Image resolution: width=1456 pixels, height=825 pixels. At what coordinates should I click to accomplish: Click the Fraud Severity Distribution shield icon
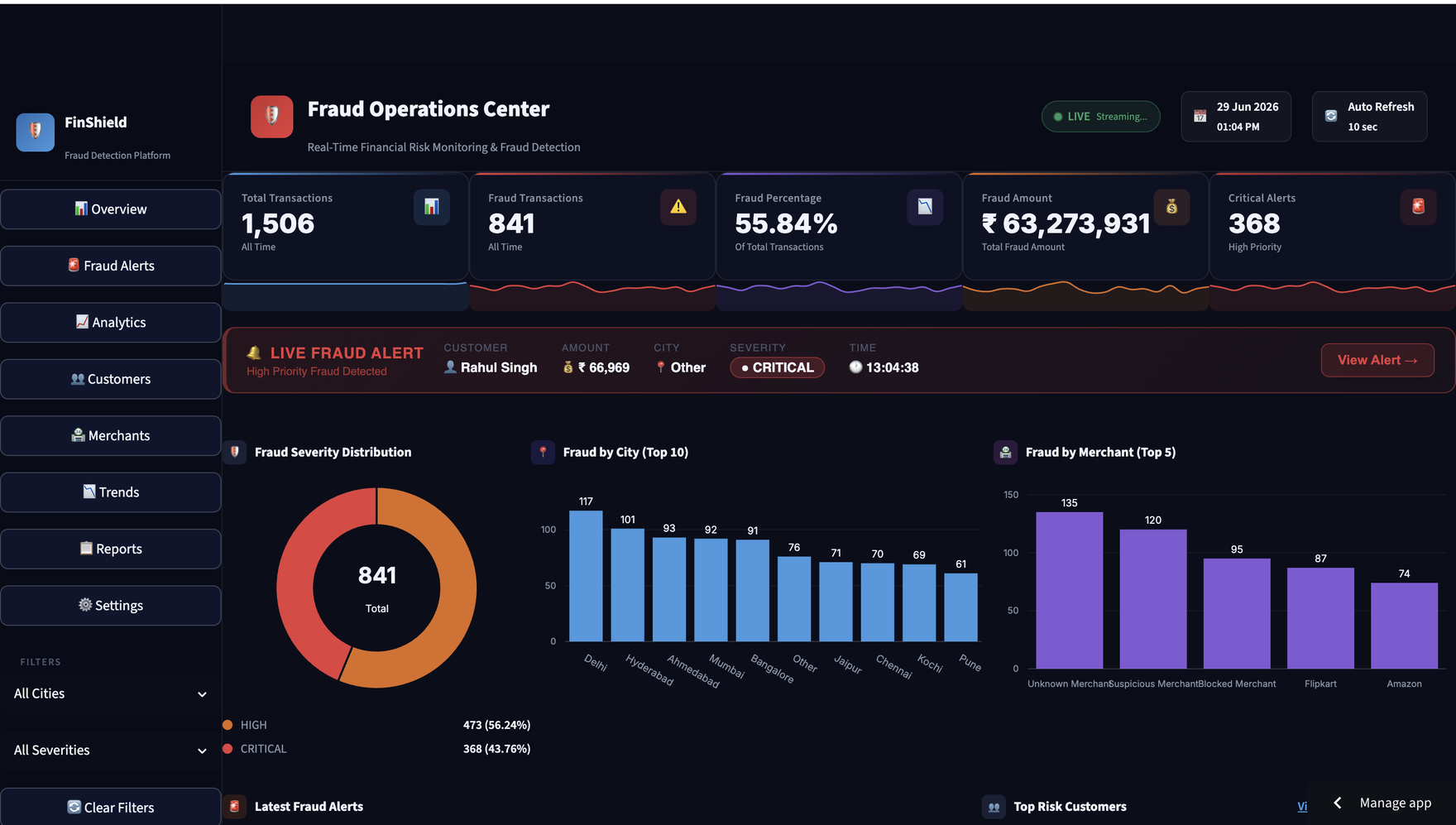235,453
